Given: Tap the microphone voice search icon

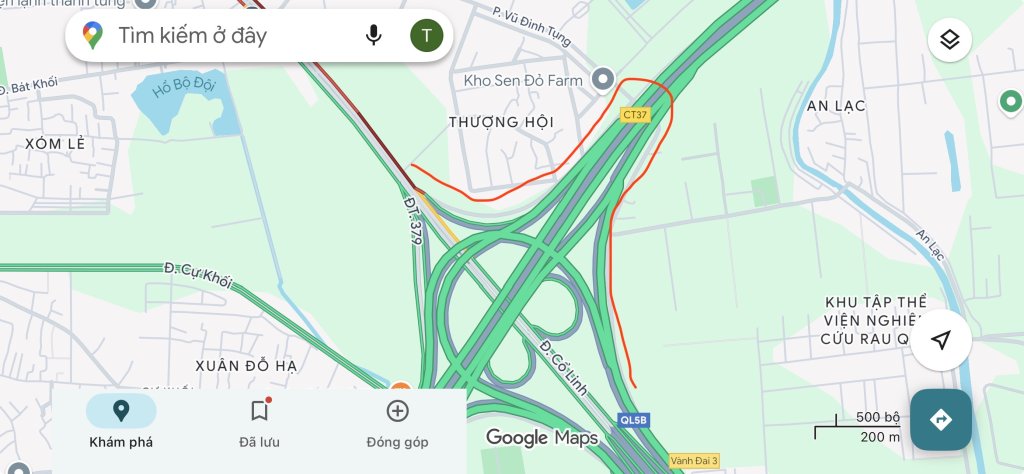Looking at the screenshot, I should [x=373, y=35].
